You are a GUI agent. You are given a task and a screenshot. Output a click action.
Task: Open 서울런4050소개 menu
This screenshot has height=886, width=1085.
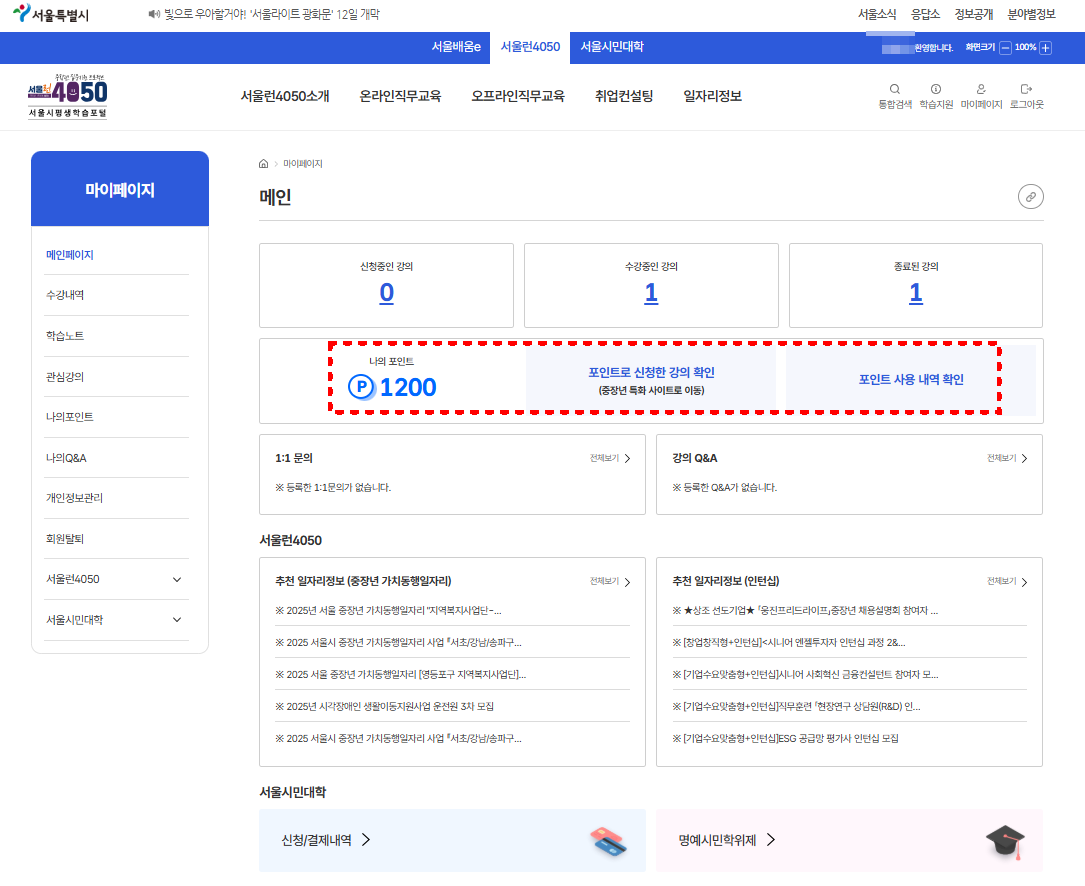point(285,96)
